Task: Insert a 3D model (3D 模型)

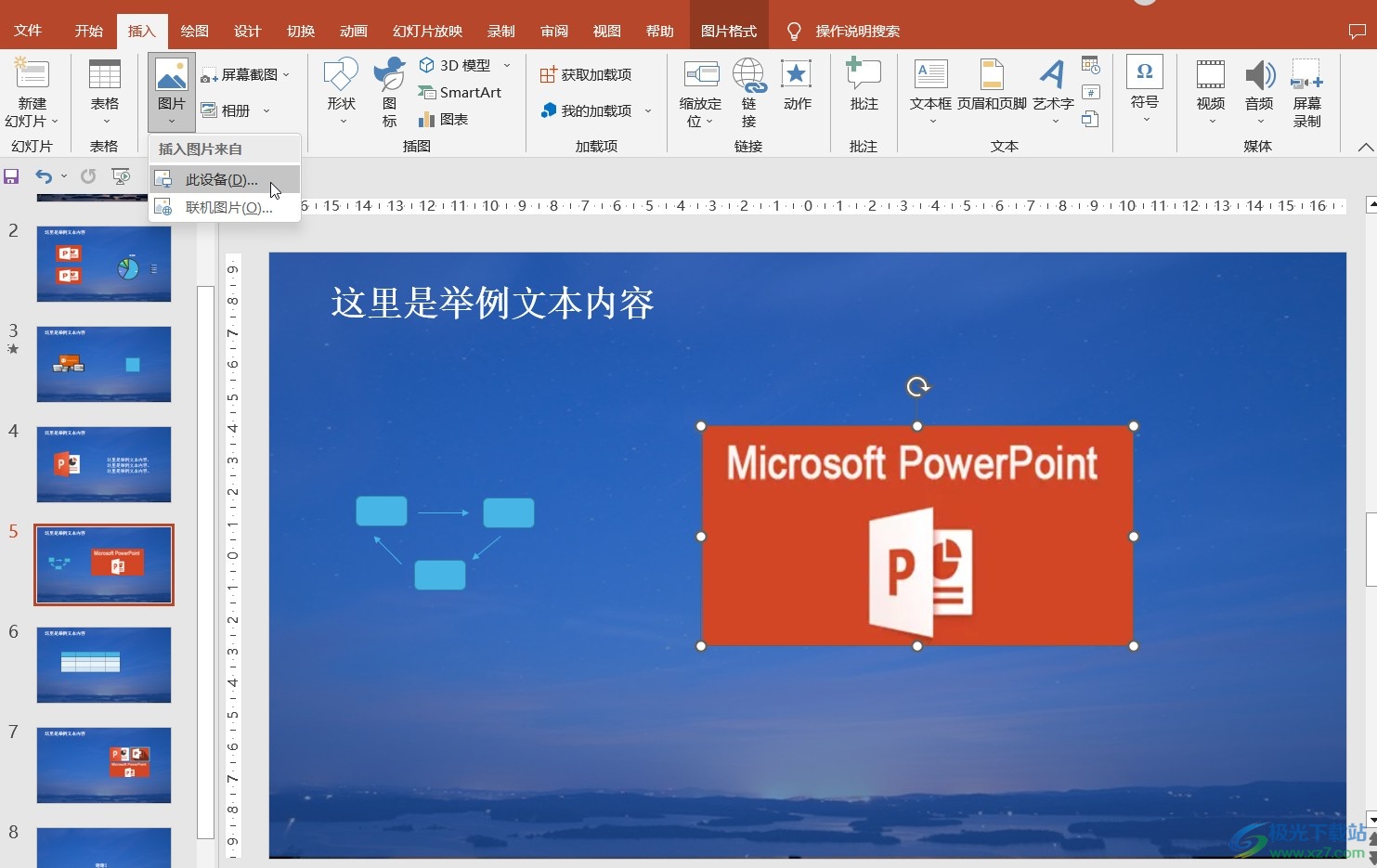Action: (x=455, y=65)
